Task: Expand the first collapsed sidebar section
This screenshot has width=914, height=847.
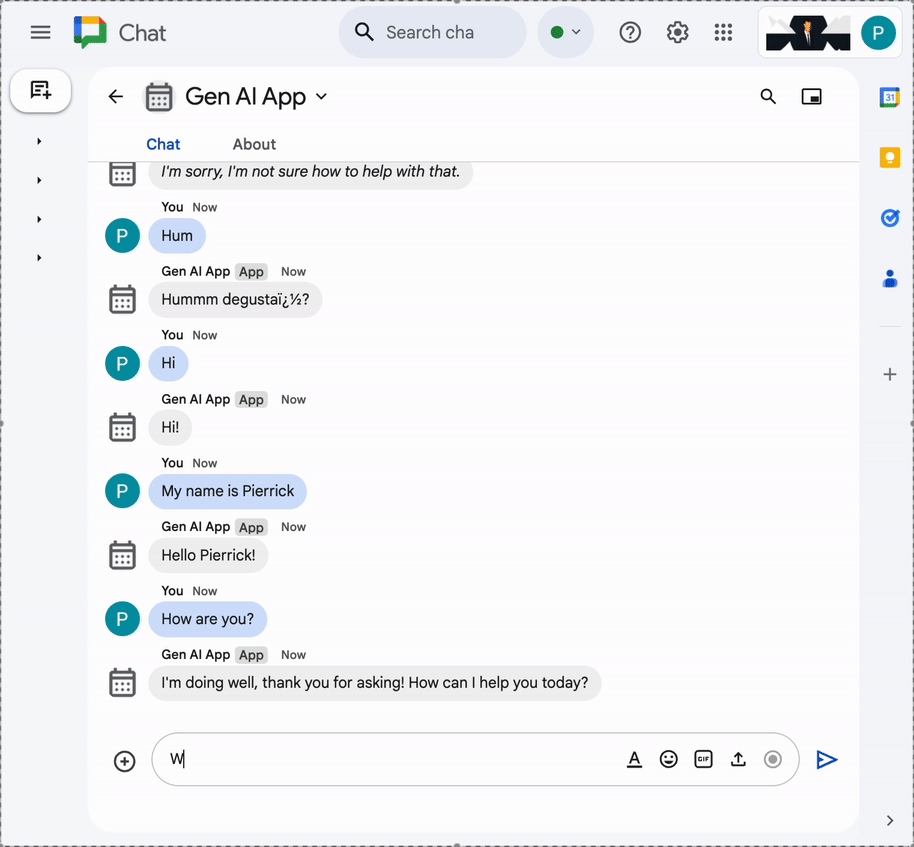Action: click(x=39, y=141)
